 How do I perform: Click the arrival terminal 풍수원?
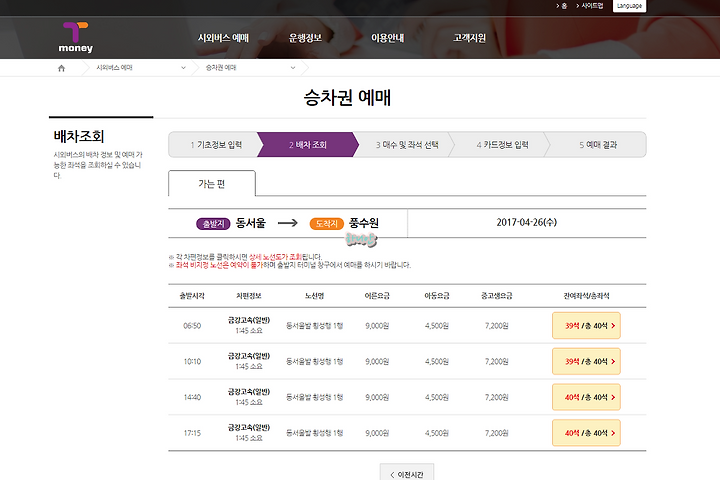click(x=364, y=223)
